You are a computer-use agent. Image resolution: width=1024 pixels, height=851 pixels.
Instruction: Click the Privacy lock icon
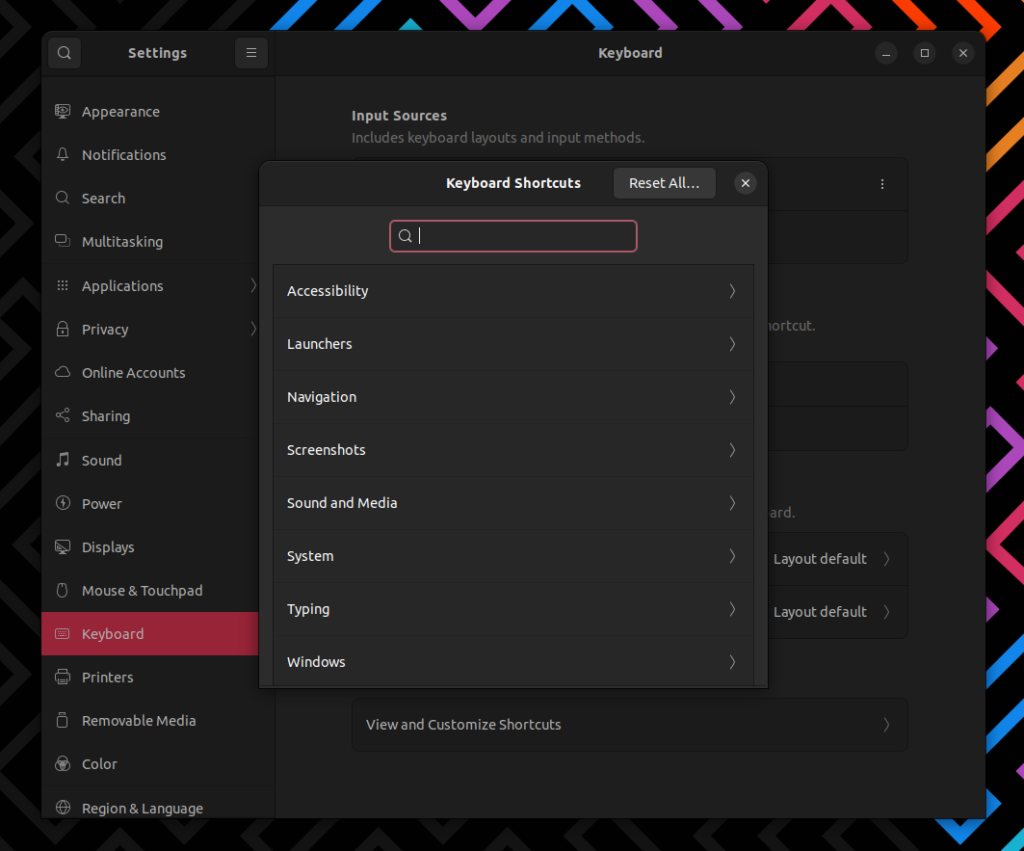point(63,329)
